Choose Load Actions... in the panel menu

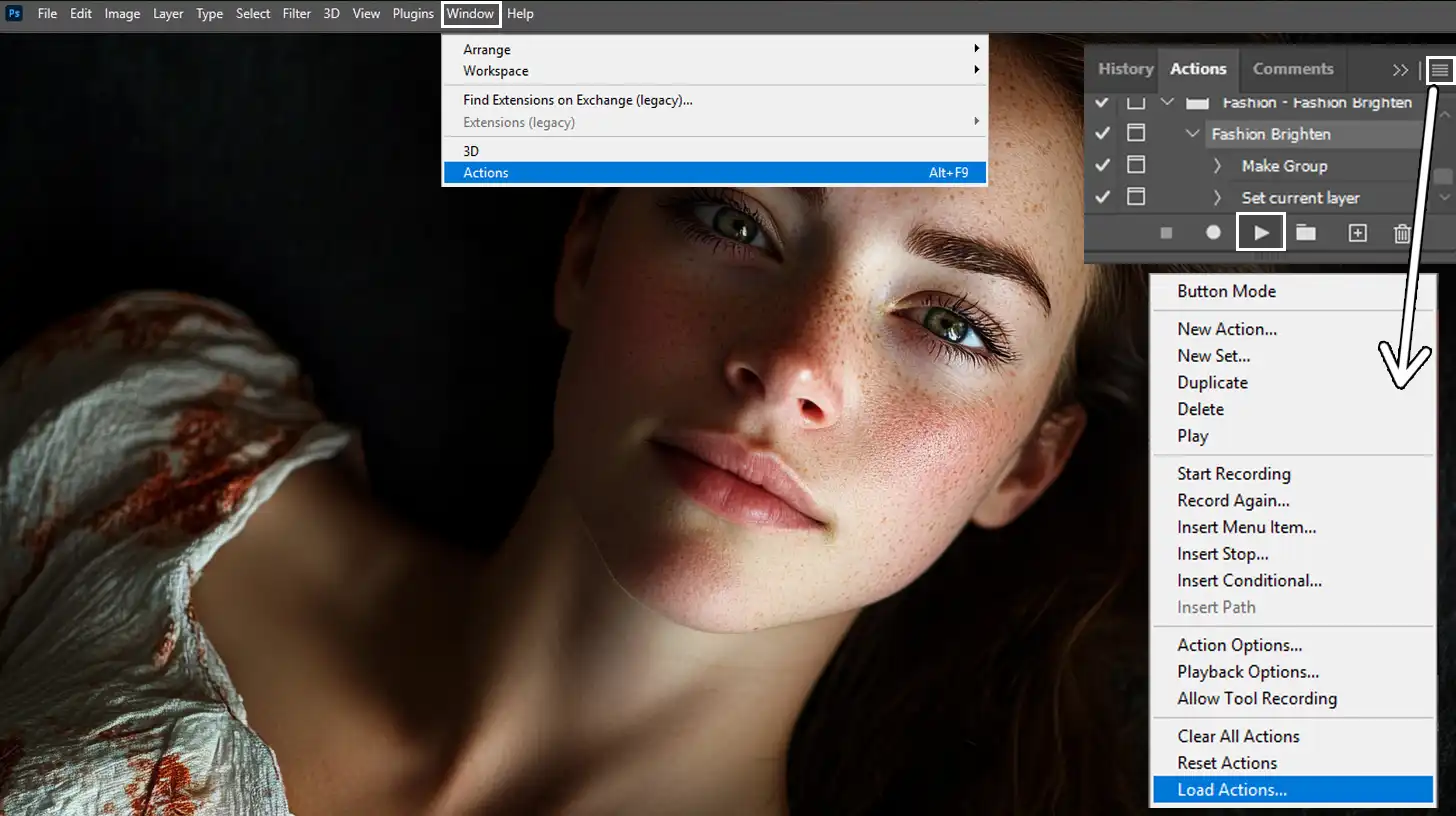coord(1292,790)
